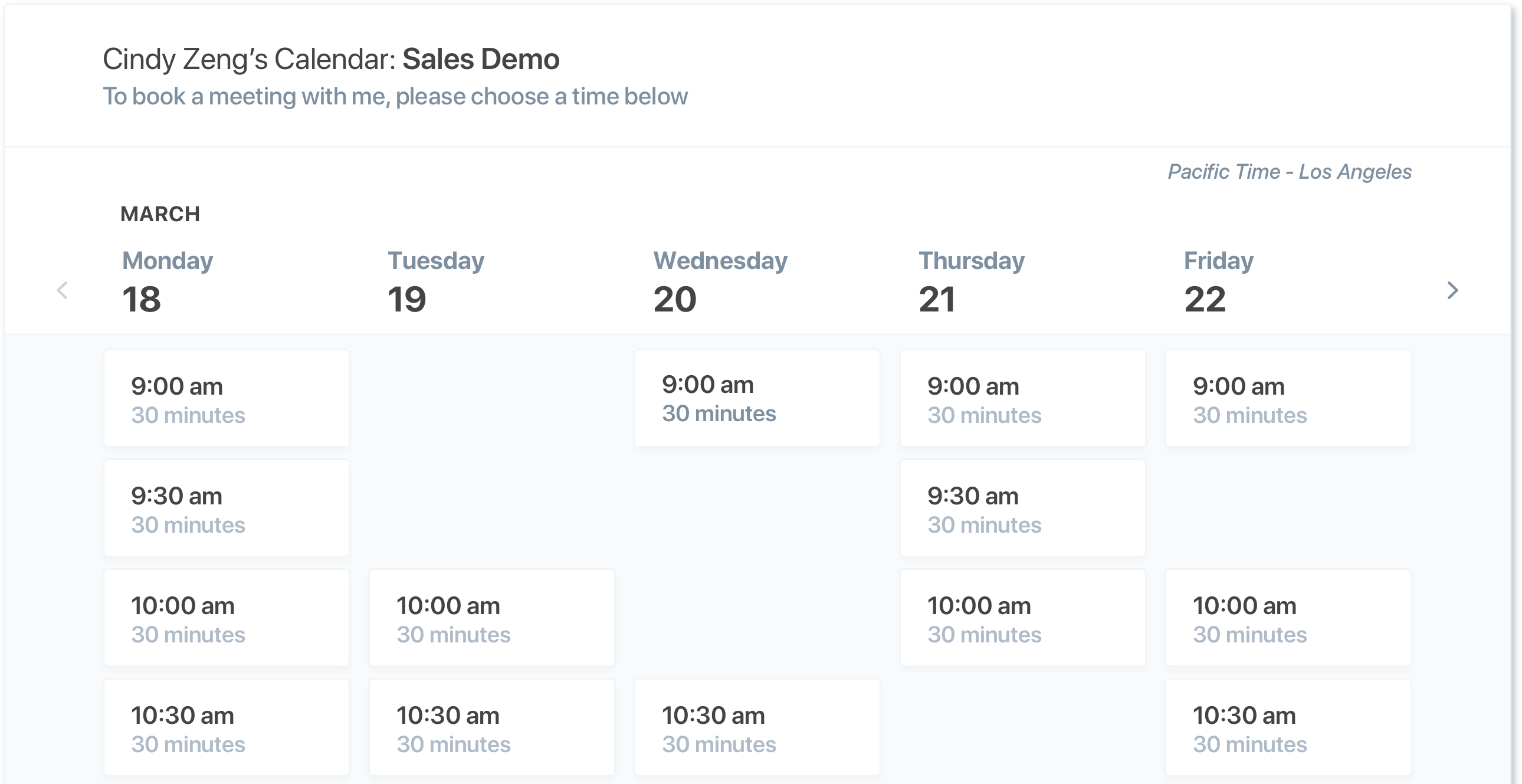Screen dimensions: 1522x784
Task: Book Monday 18 at 9:00 am slot
Action: pyautogui.click(x=227, y=398)
